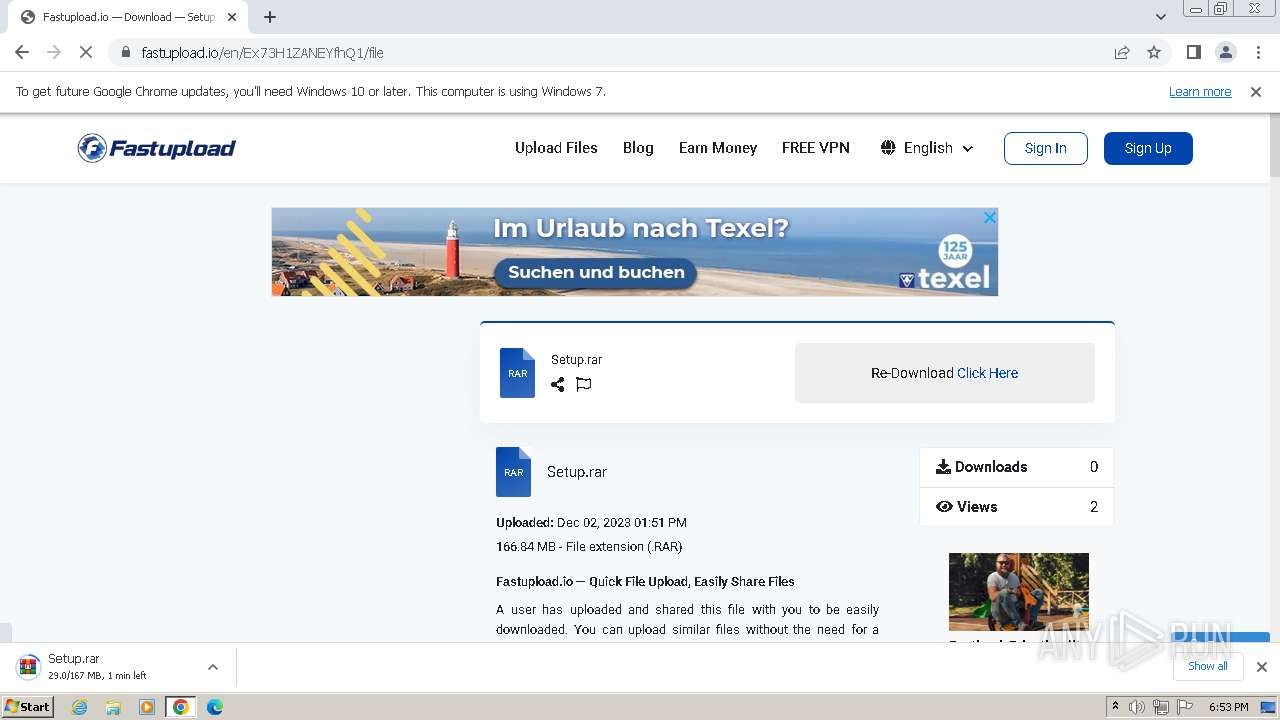
Task: Open Upload Files page
Action: pyautogui.click(x=556, y=148)
